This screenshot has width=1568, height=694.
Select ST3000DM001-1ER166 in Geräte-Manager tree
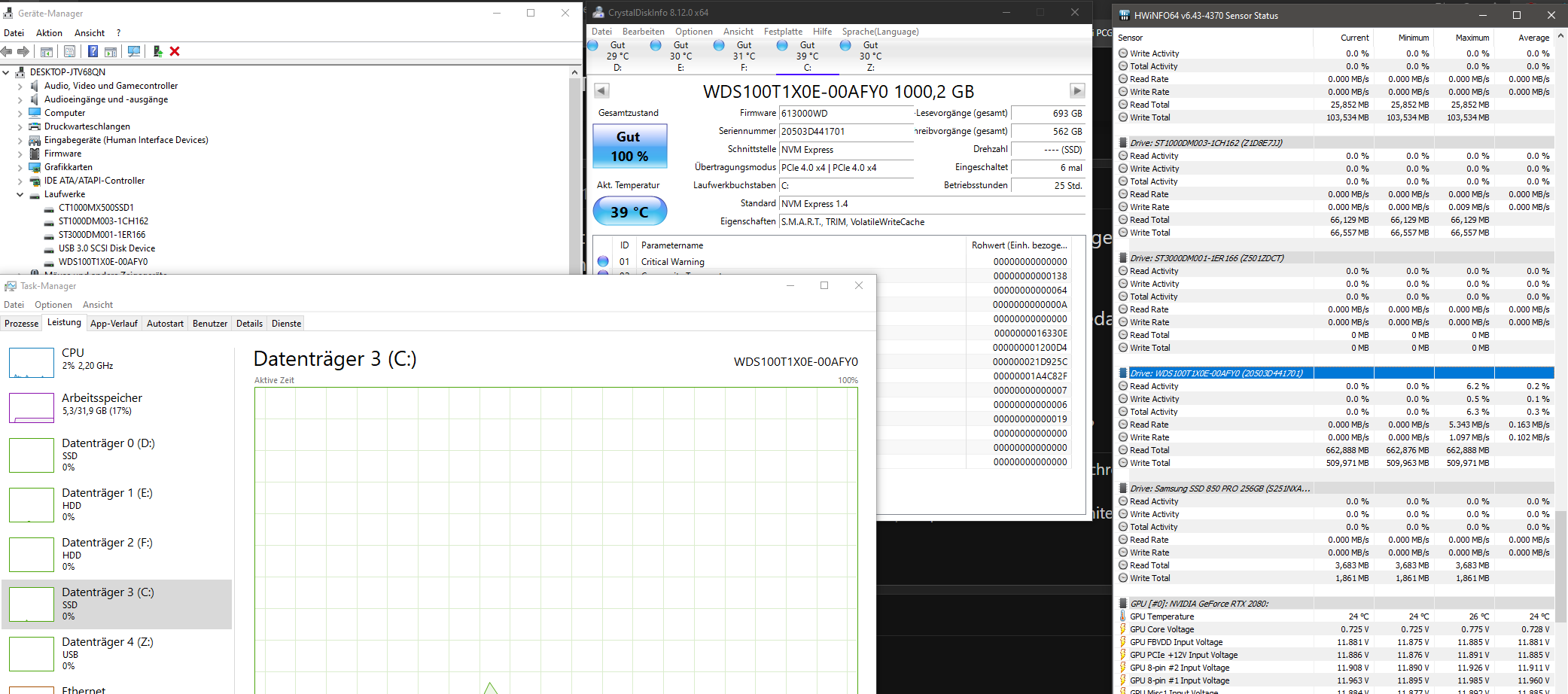pyautogui.click(x=102, y=235)
